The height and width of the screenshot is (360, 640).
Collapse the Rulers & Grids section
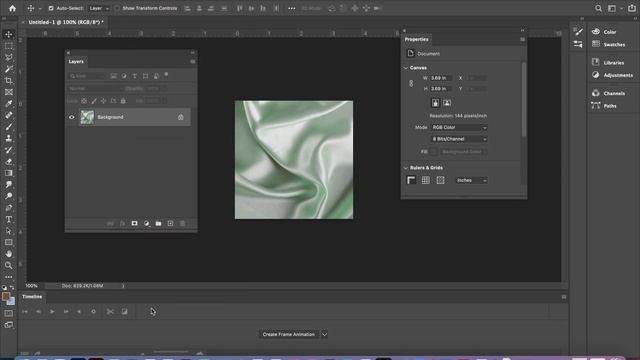point(406,168)
